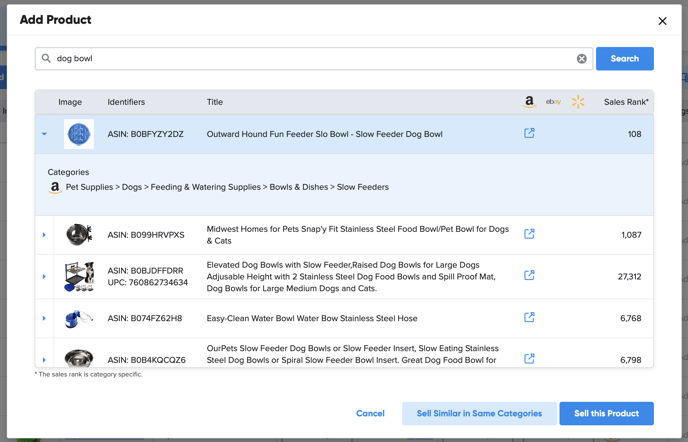
Task: Collapse the Outward Hound Fun Feeder row
Action: [x=44, y=134]
